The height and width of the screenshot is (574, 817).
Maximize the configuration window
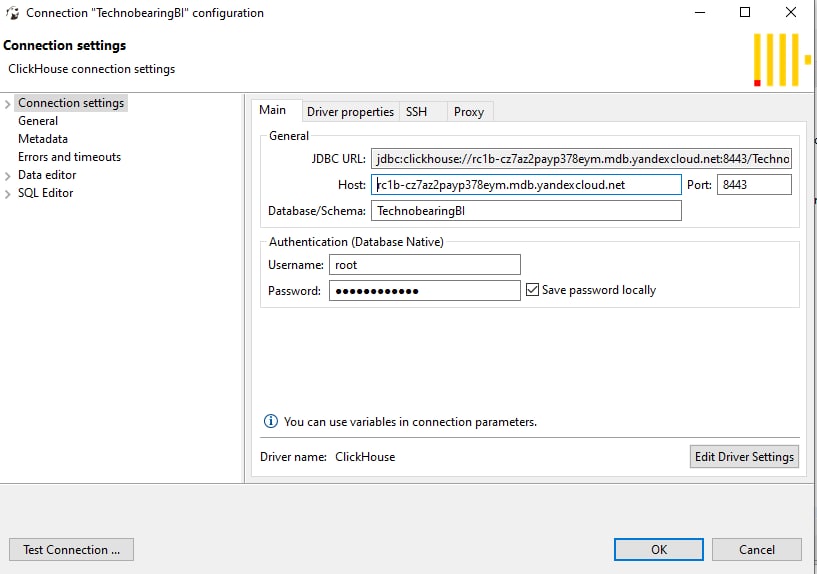745,12
